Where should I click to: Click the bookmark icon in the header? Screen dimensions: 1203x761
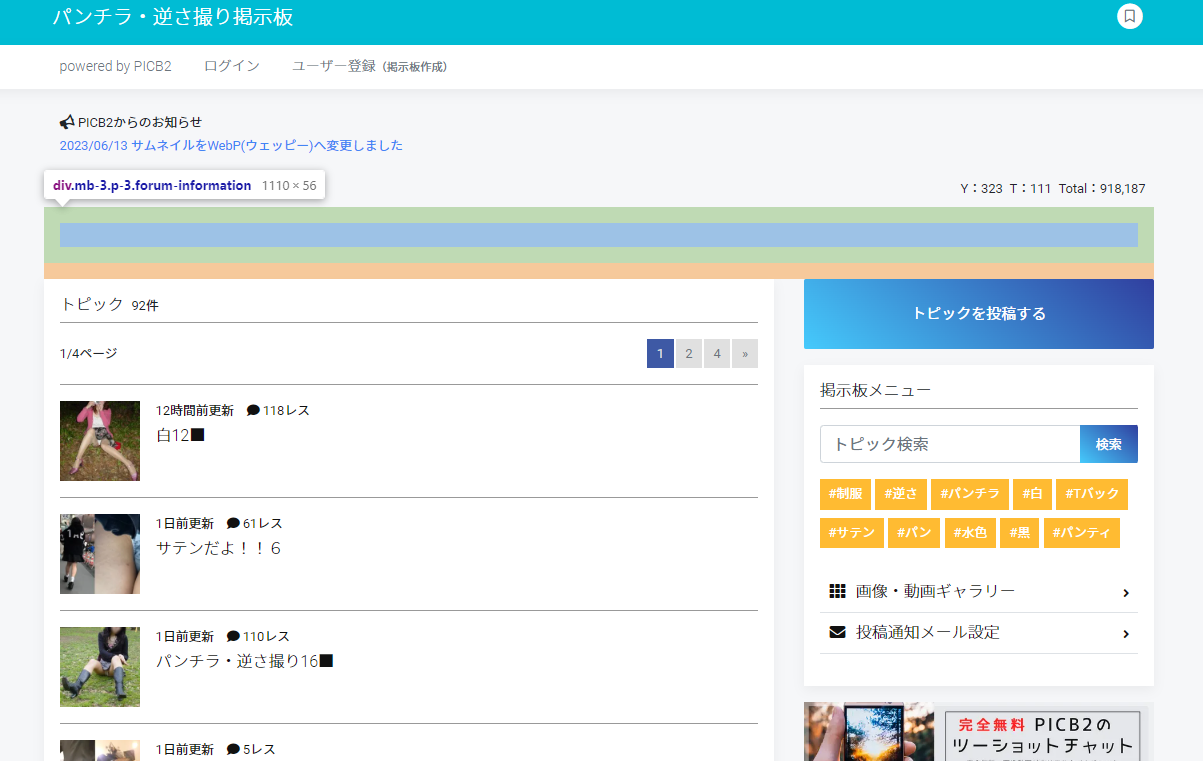pyautogui.click(x=1129, y=16)
